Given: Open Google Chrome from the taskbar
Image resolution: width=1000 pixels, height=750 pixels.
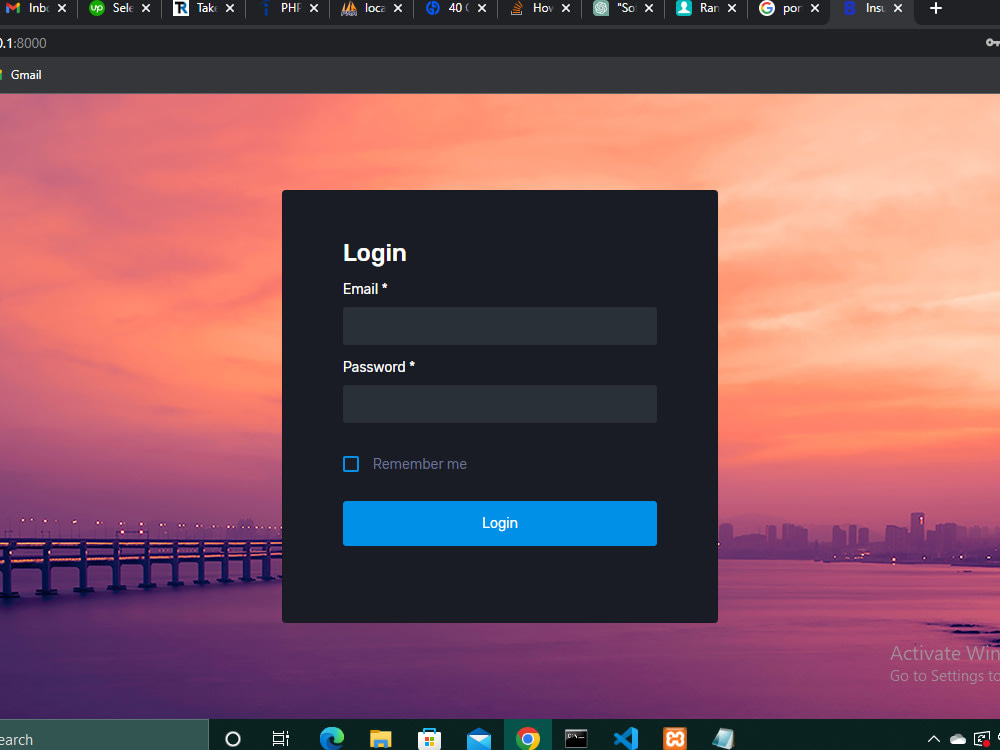Looking at the screenshot, I should pos(527,738).
